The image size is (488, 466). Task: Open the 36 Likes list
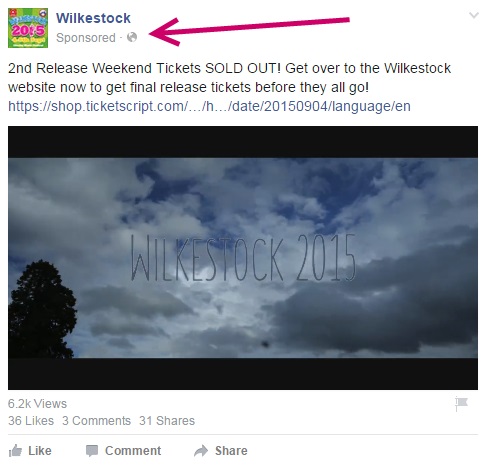[x=31, y=421]
